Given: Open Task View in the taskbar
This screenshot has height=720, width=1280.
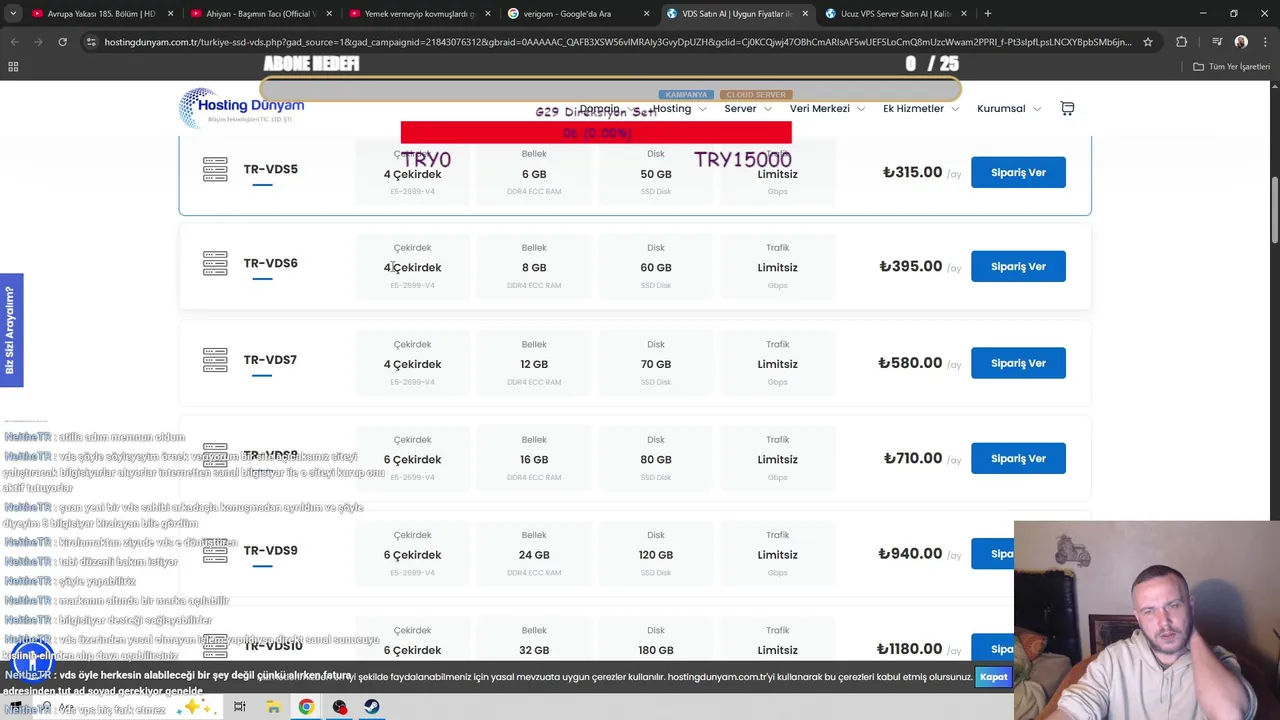Looking at the screenshot, I should point(239,707).
